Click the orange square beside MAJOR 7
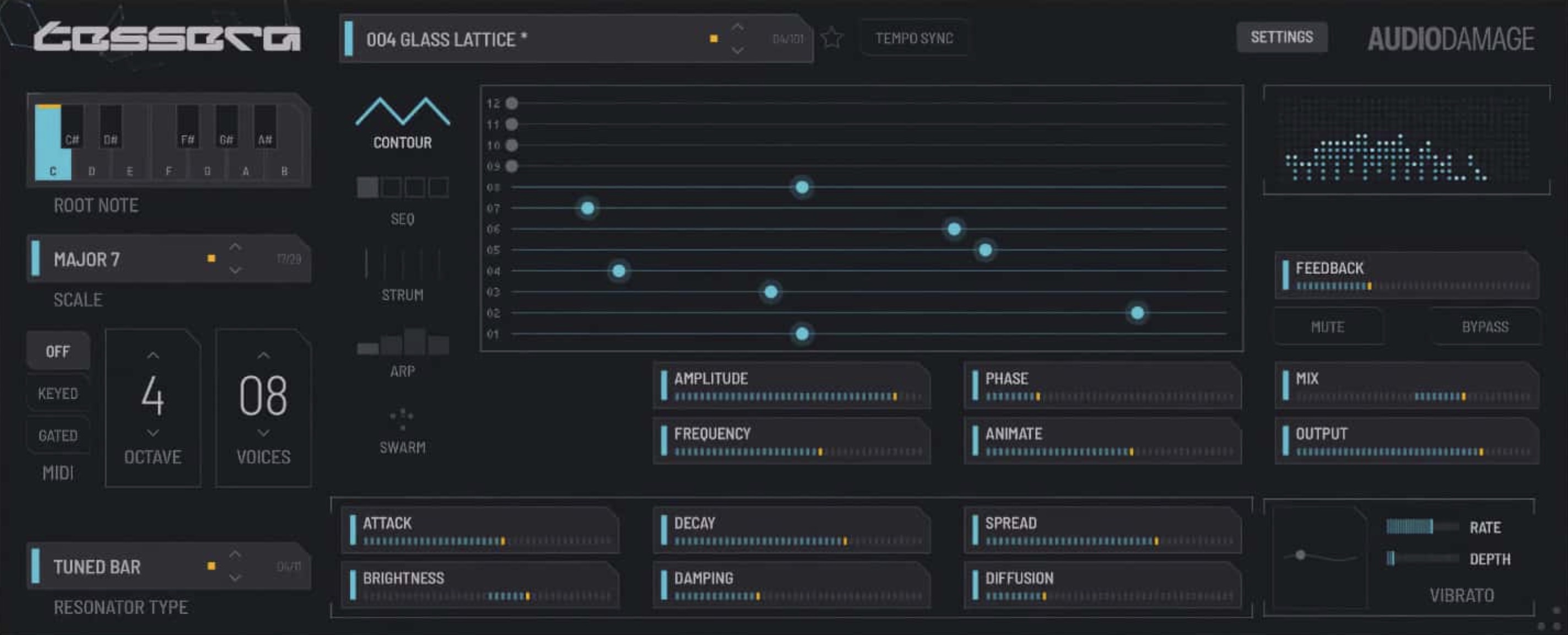The width and height of the screenshot is (1568, 635). click(x=211, y=258)
